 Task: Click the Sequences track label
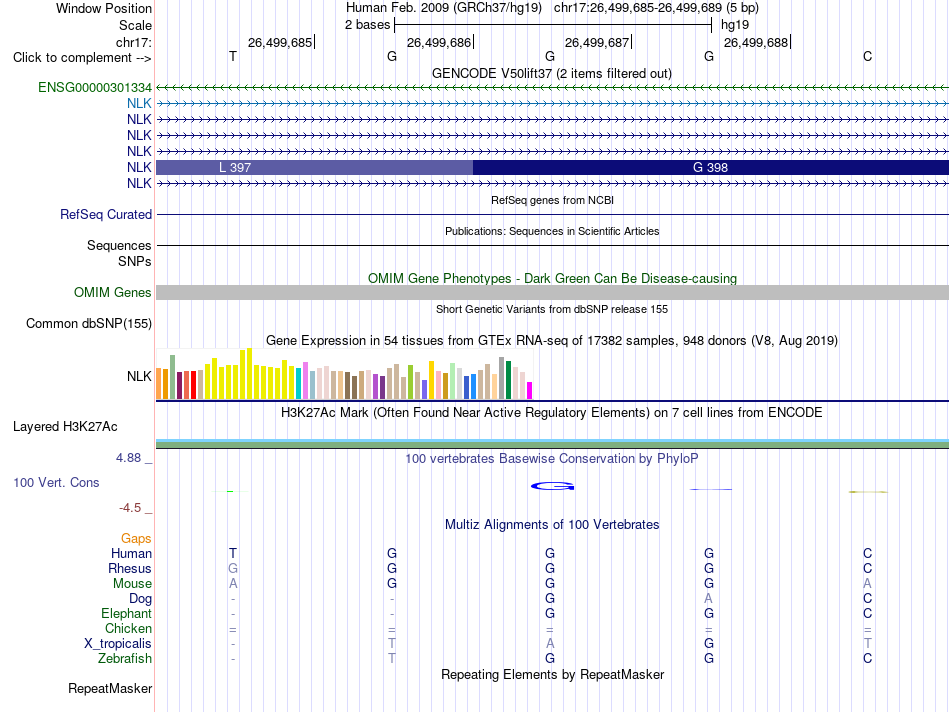[x=119, y=245]
